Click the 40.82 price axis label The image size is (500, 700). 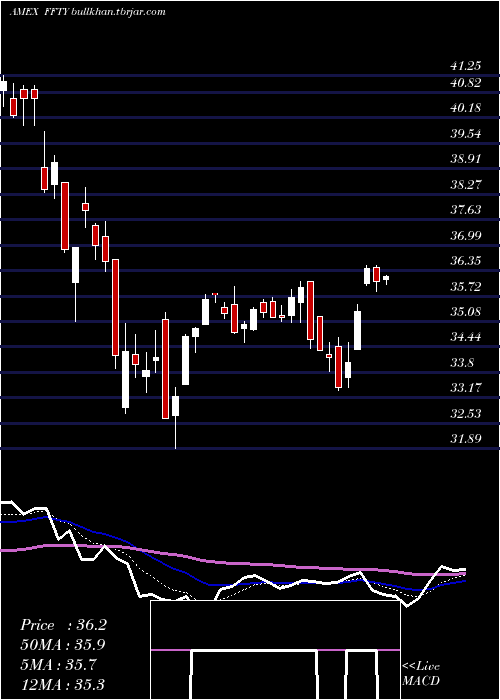(x=465, y=83)
